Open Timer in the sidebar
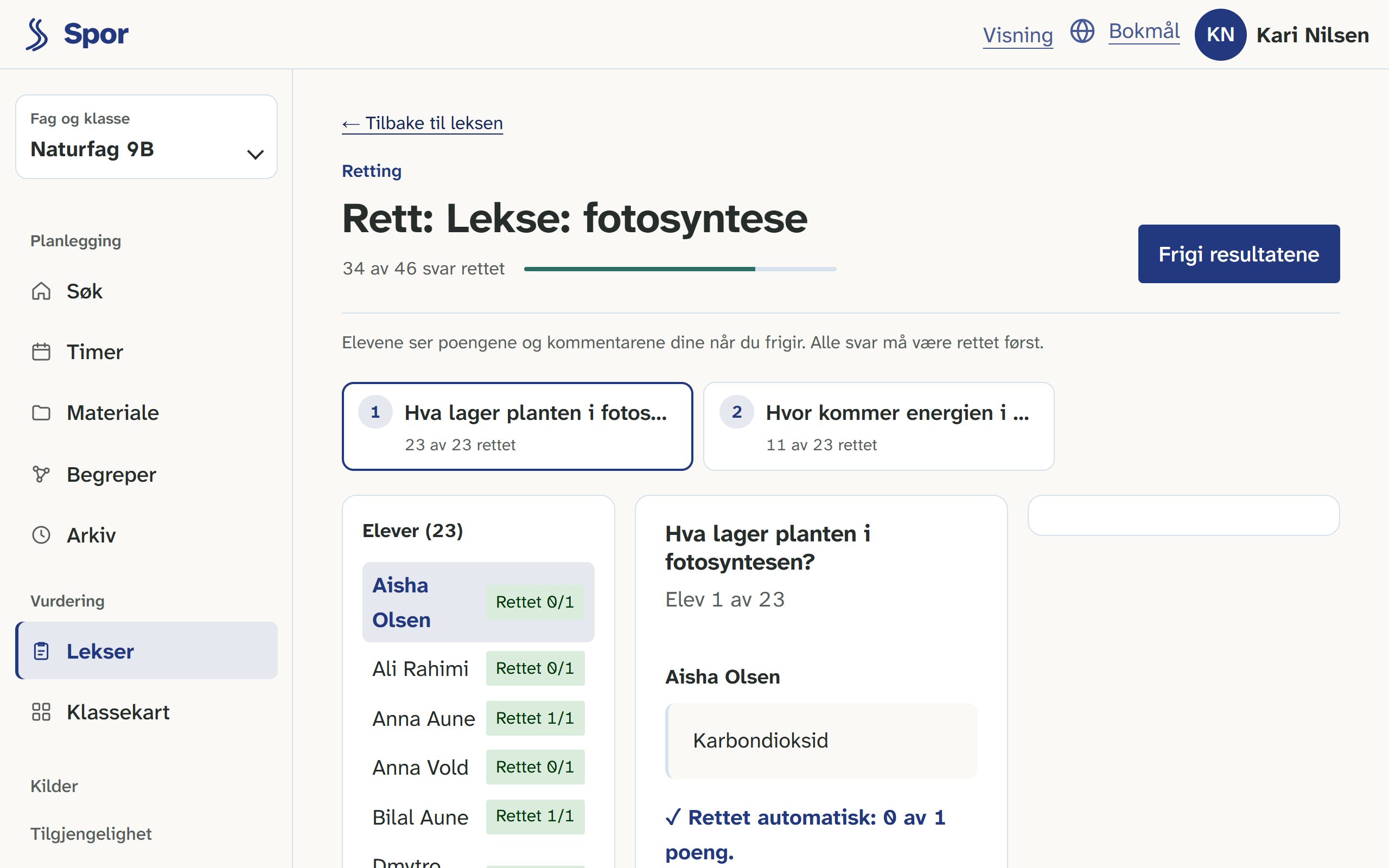 (x=146, y=352)
